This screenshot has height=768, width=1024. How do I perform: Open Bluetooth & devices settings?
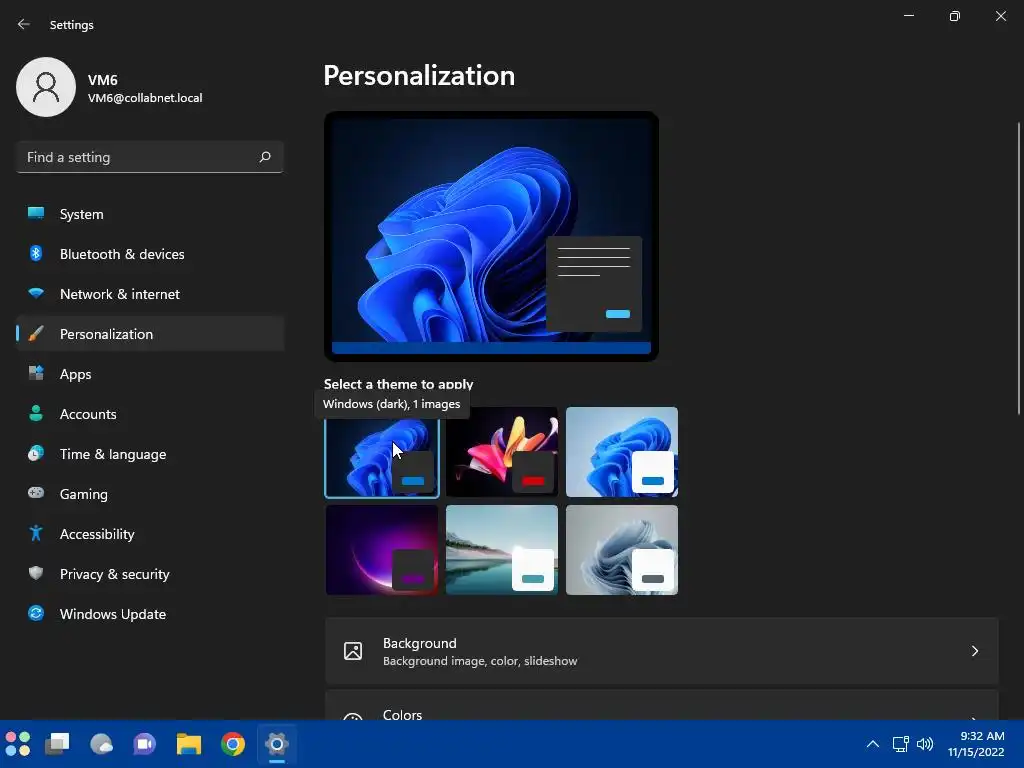(150, 253)
